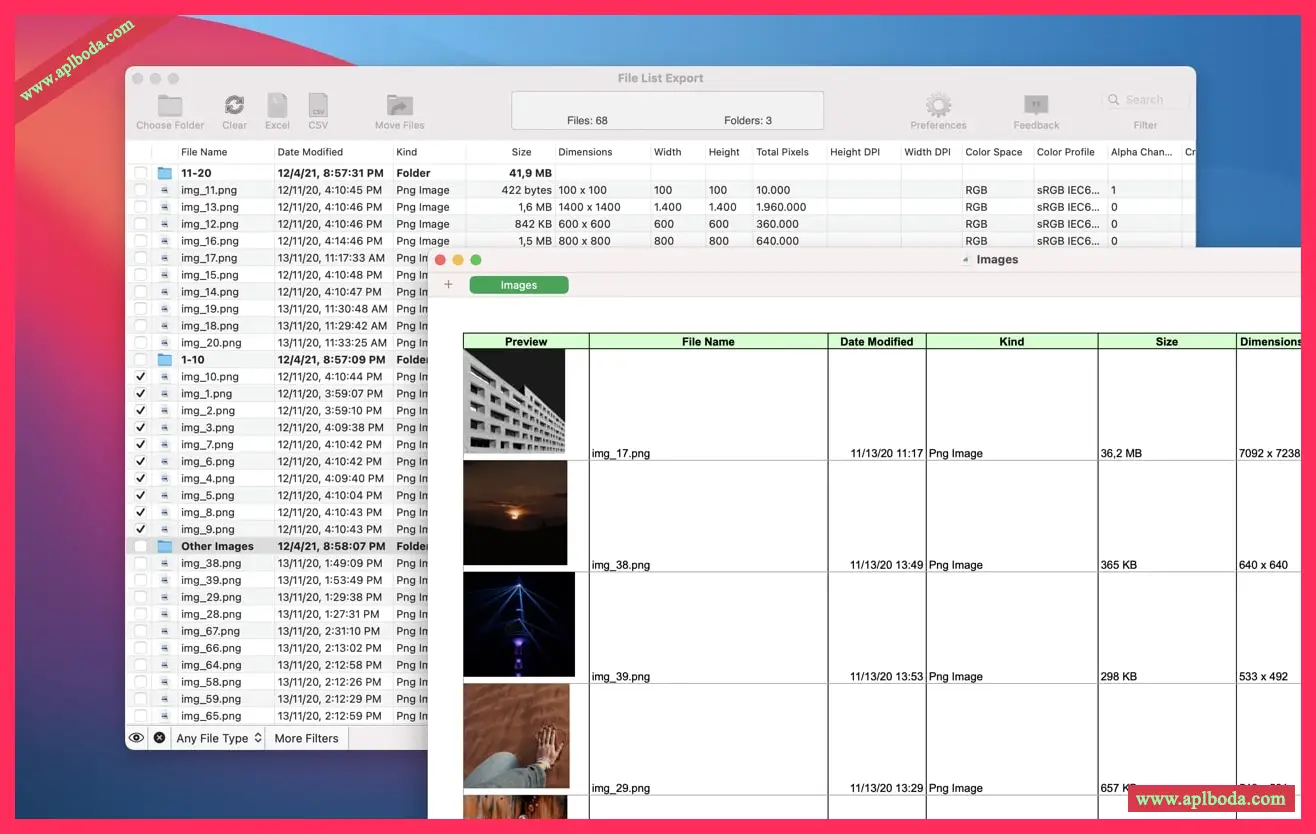This screenshot has width=1316, height=834.
Task: Click the "sRGB IEC6..." profile cell for img_16.png
Action: tap(1068, 241)
